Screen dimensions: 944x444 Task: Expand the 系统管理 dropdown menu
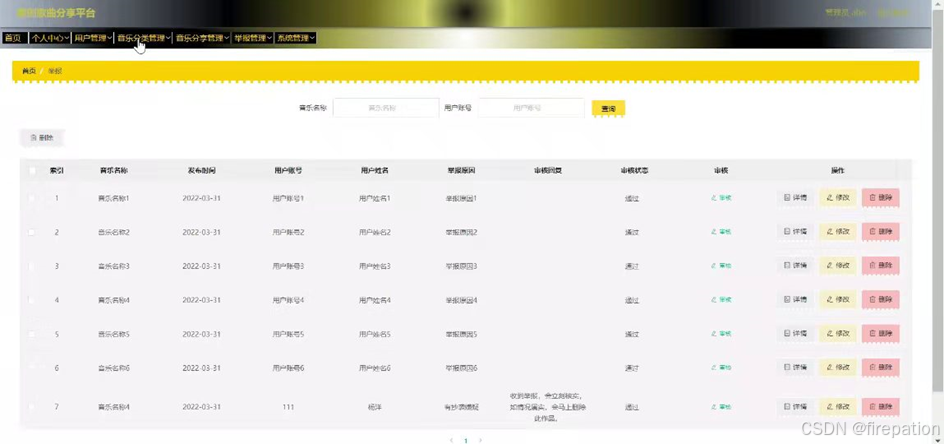[x=296, y=38]
